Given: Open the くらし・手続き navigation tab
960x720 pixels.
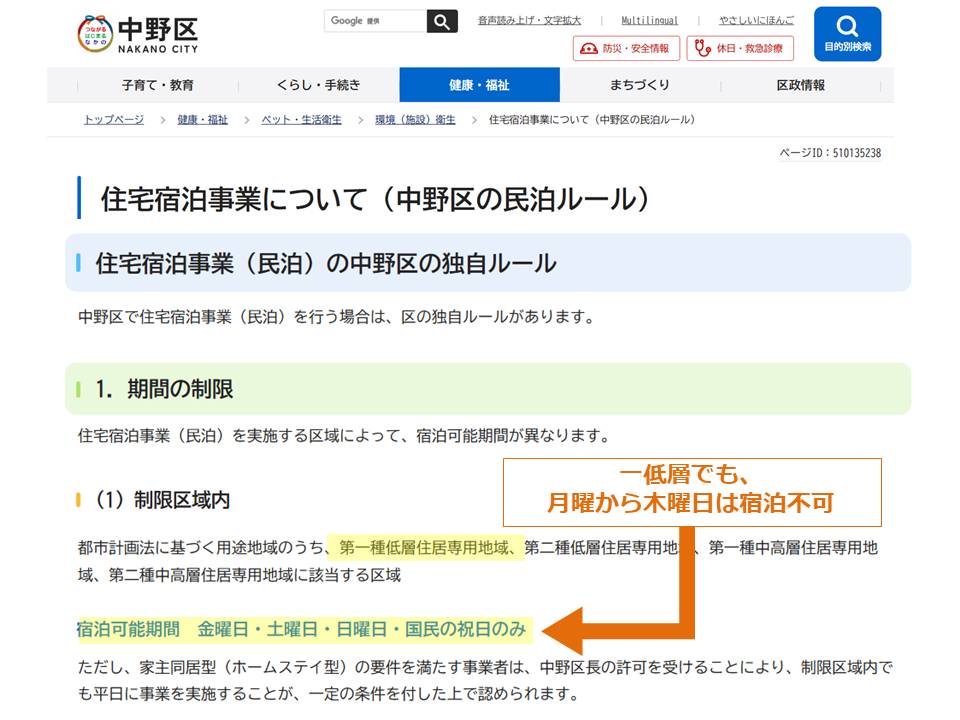Looking at the screenshot, I should point(319,85).
